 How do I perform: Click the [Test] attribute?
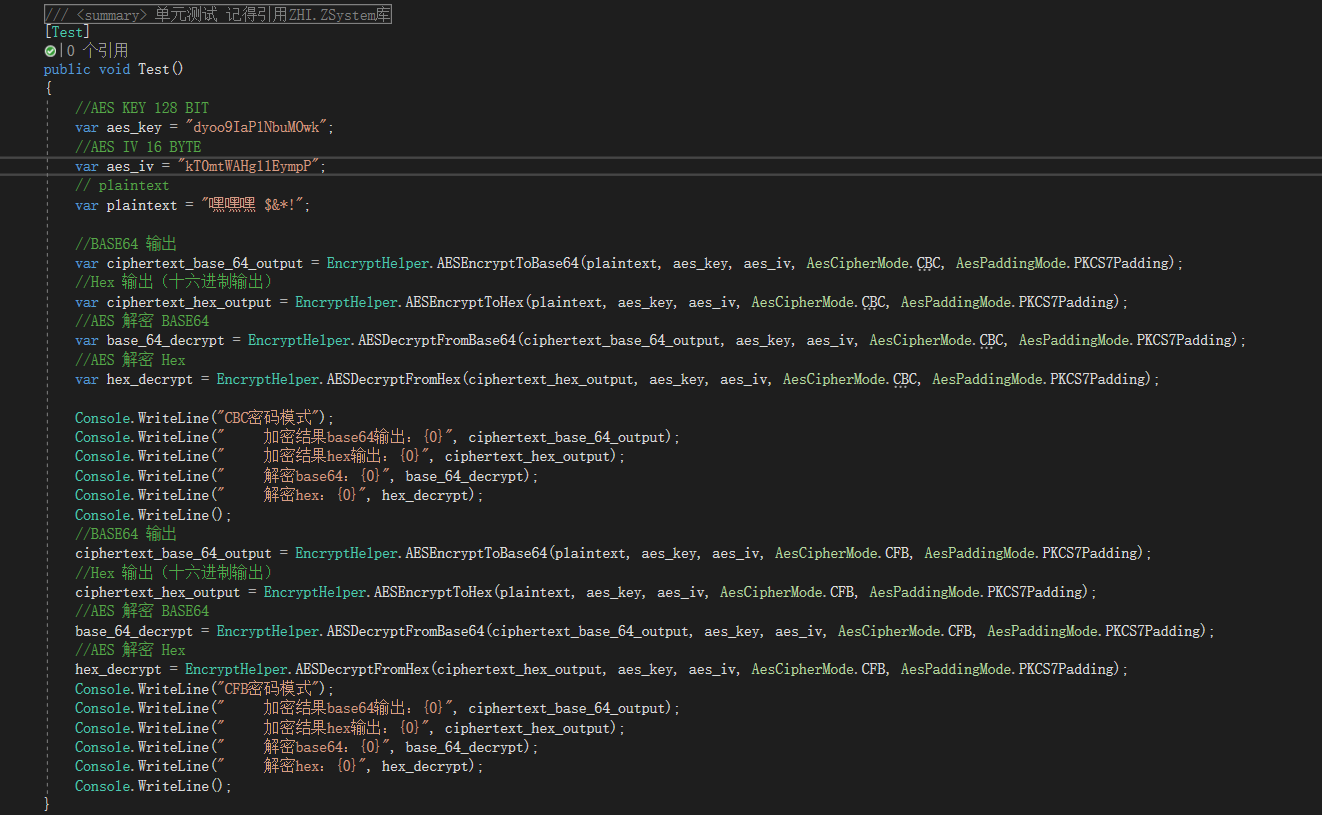click(67, 31)
